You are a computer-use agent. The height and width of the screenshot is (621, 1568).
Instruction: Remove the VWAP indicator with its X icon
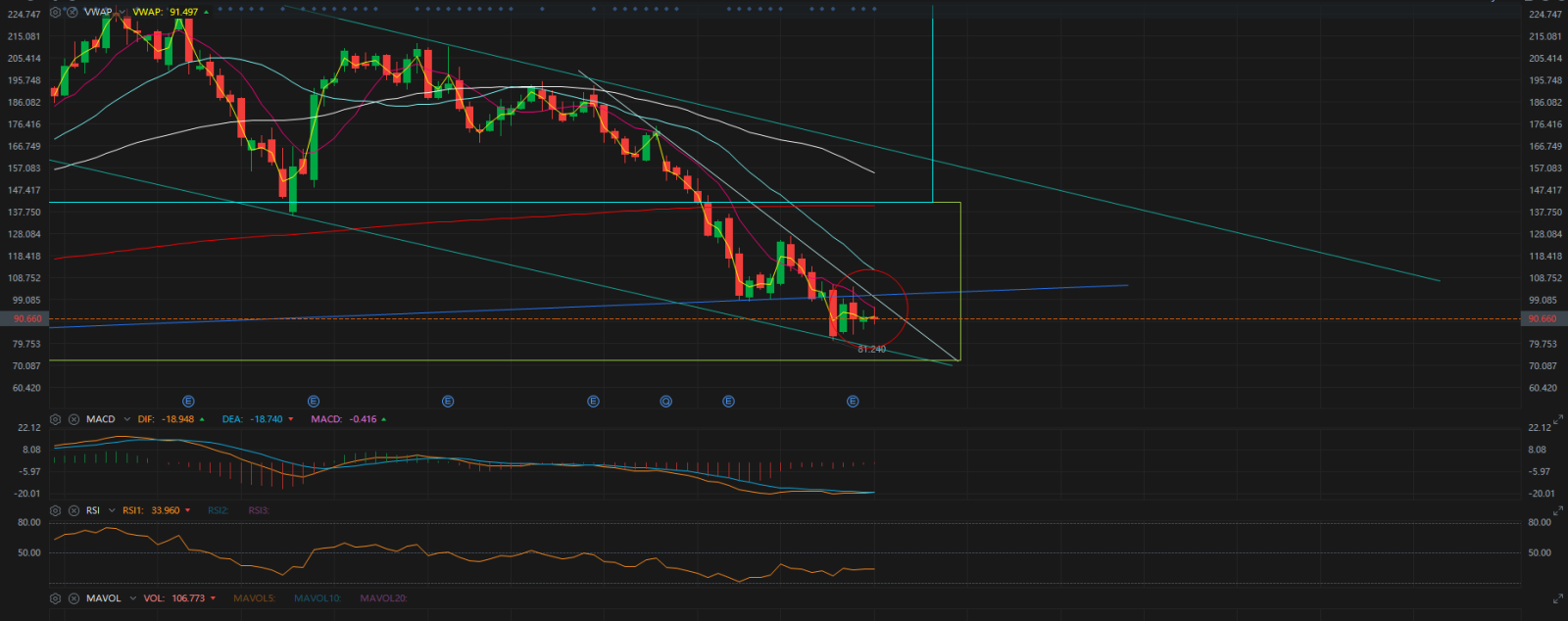[73, 12]
